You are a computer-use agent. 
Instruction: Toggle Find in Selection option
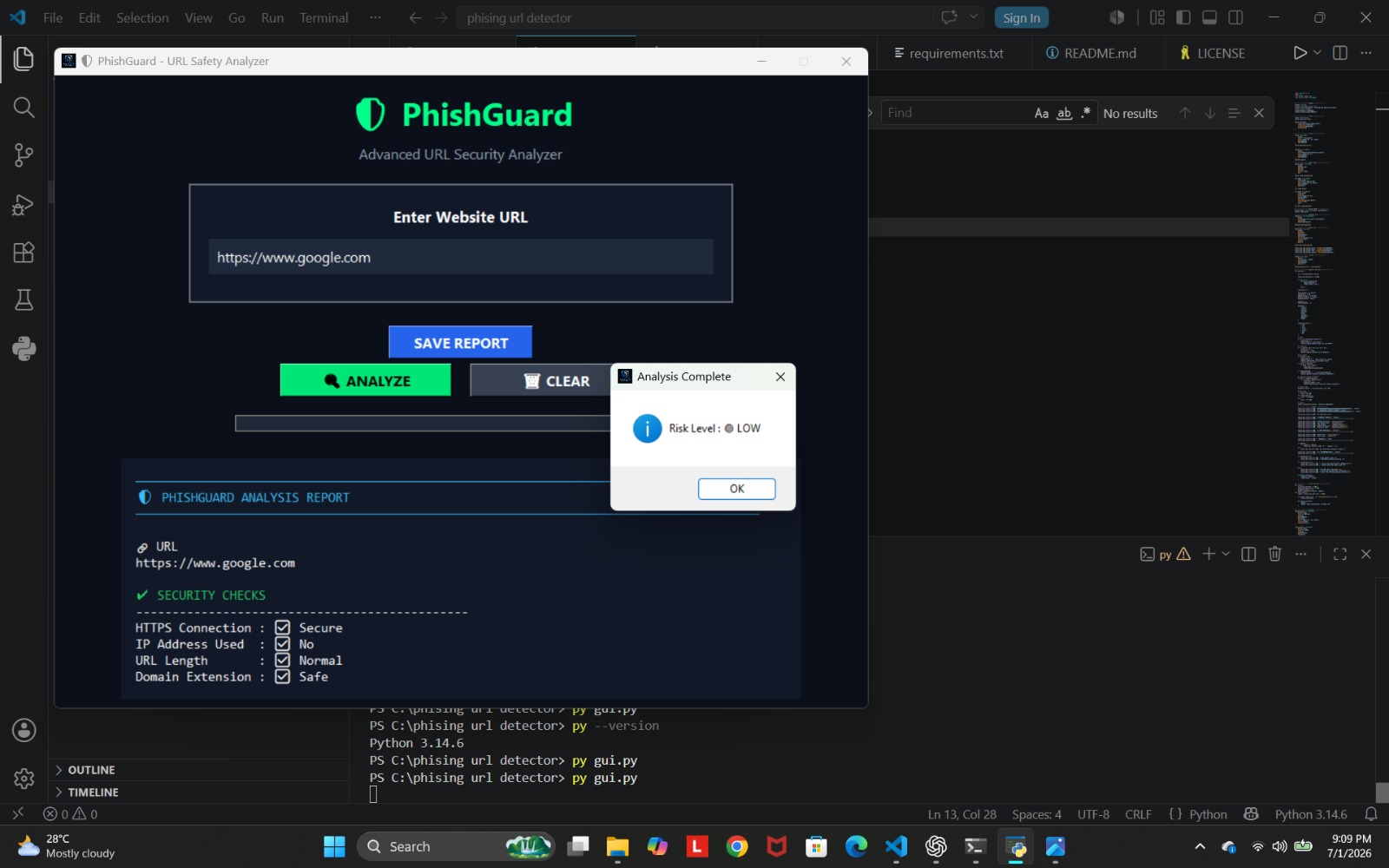(1234, 113)
